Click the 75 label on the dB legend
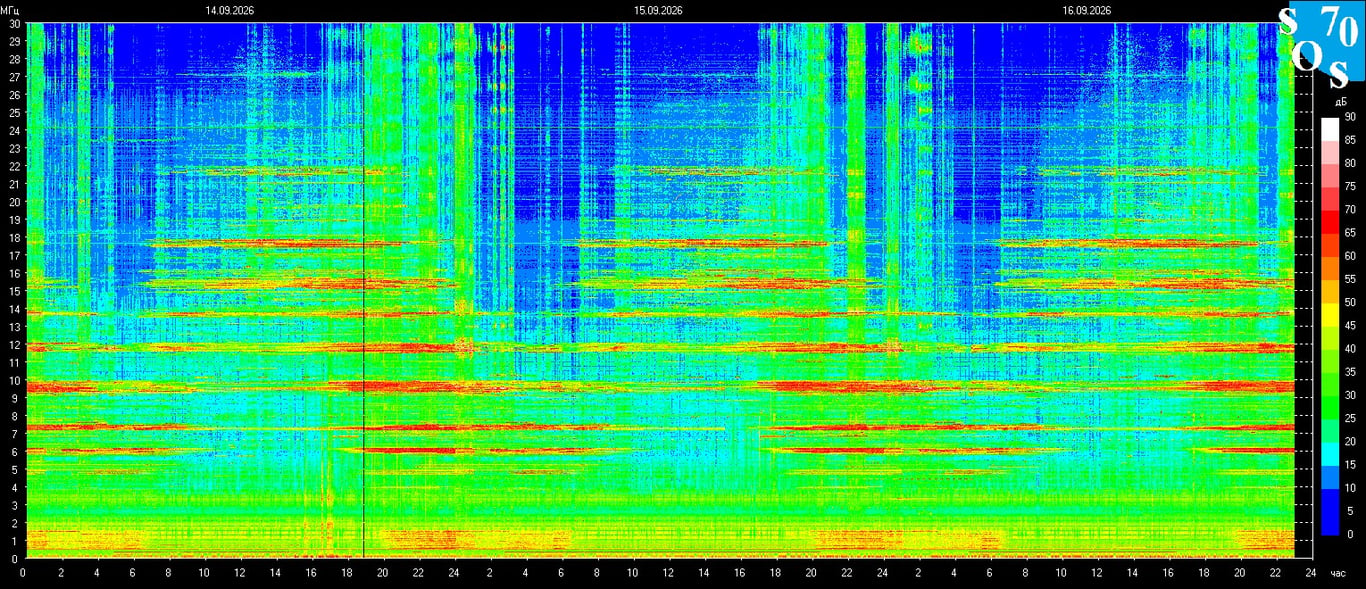The image size is (1366, 589). click(1350, 186)
